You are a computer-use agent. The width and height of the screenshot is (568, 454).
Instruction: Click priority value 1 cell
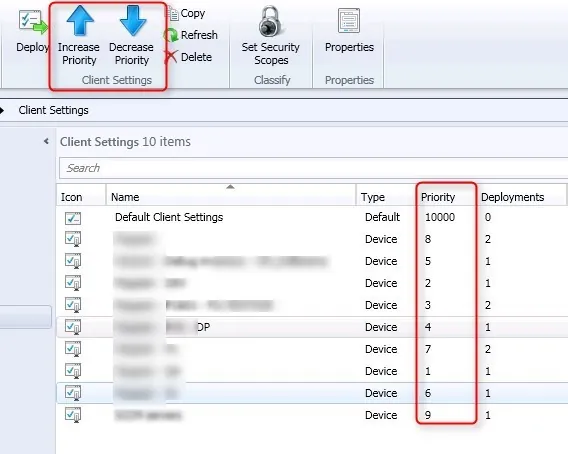pyautogui.click(x=428, y=371)
